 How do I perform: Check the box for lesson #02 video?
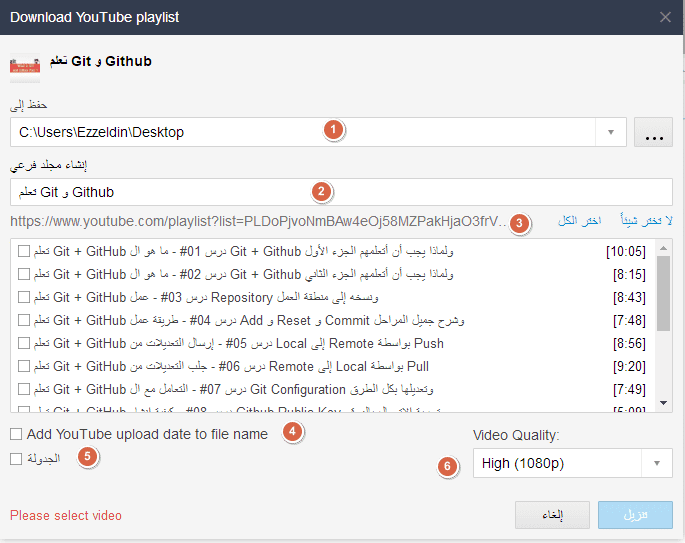pyautogui.click(x=24, y=274)
